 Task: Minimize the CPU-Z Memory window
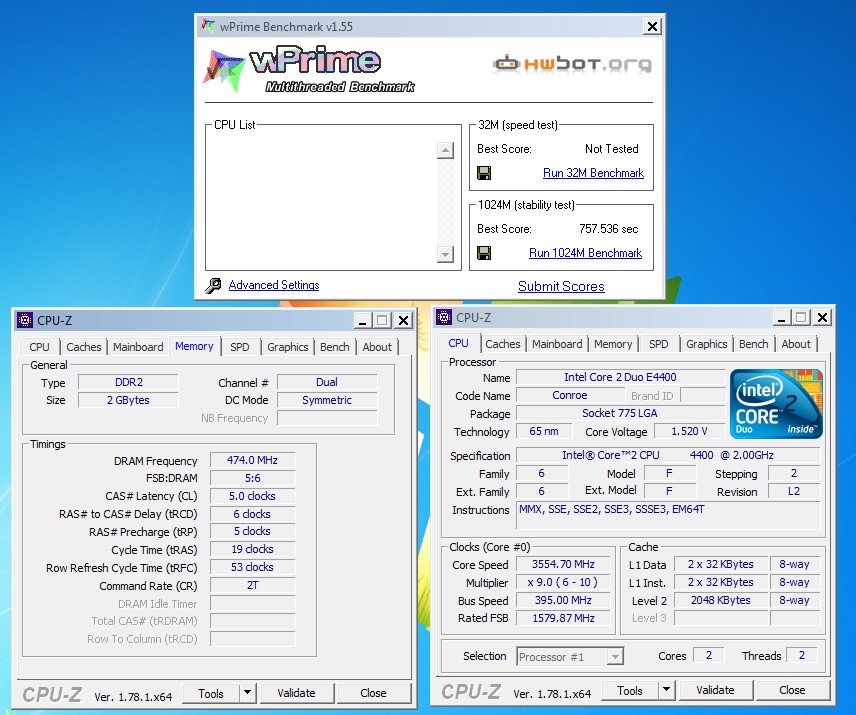[x=362, y=320]
